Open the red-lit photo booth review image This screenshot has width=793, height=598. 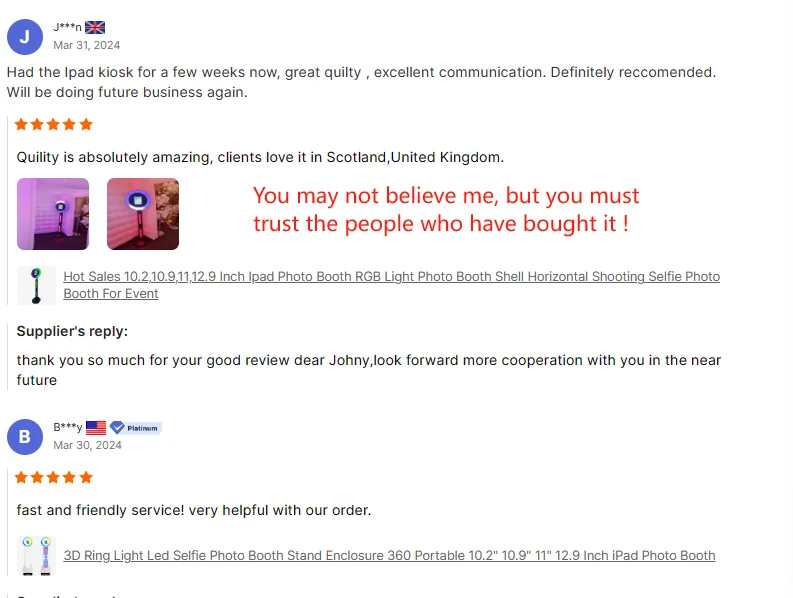tap(143, 214)
